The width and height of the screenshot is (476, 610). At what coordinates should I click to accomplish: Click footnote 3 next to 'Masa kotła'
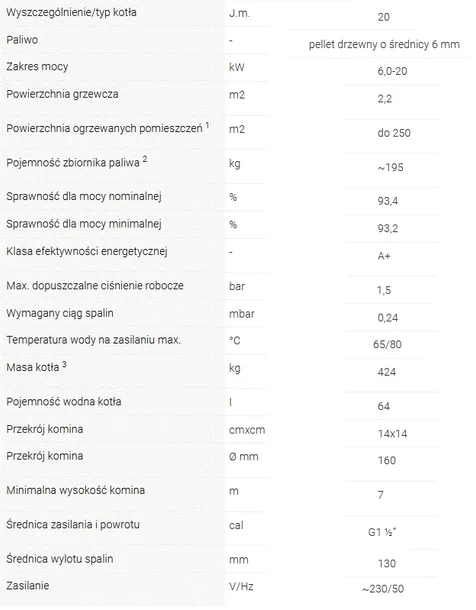tap(65, 364)
